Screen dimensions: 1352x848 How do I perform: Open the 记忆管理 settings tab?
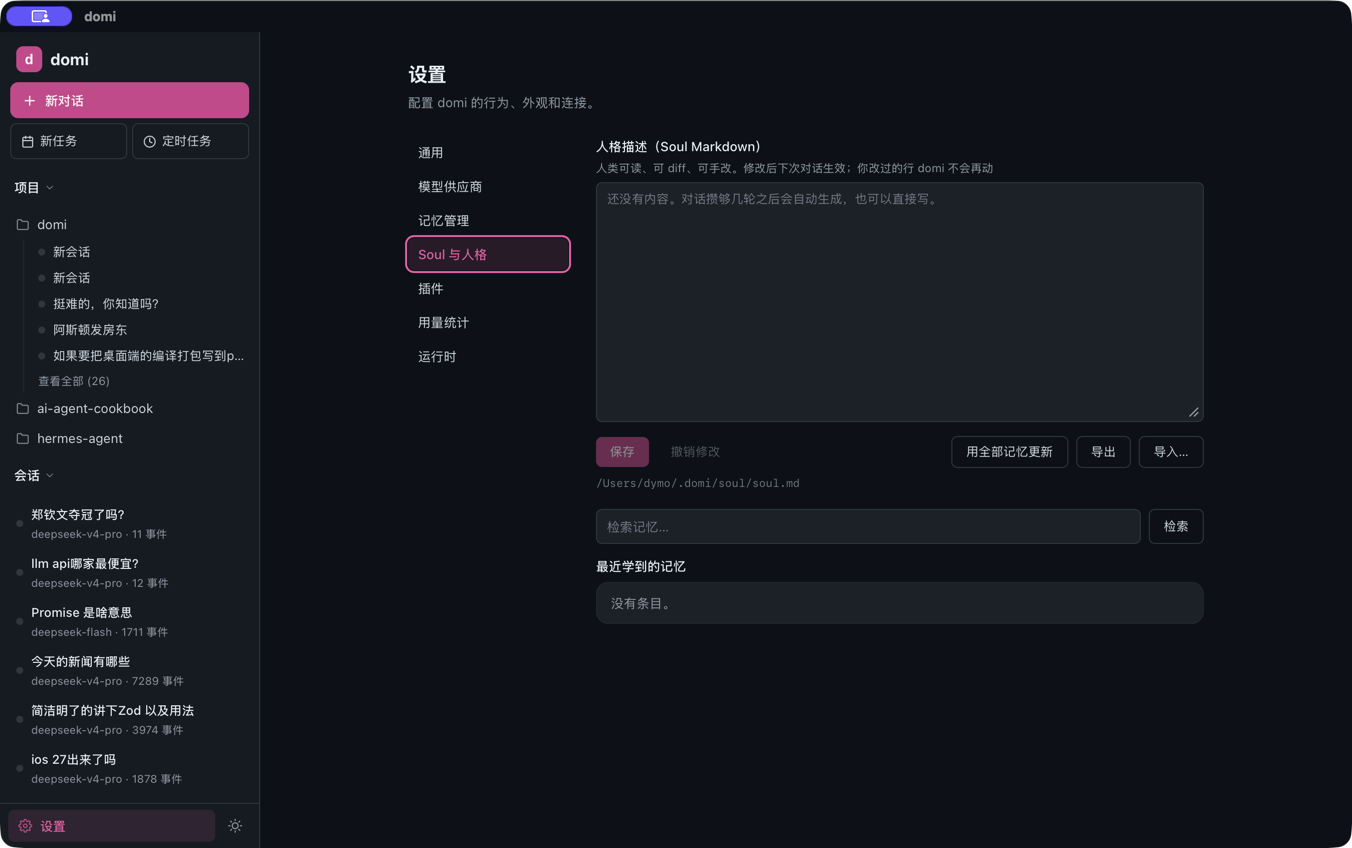click(x=488, y=221)
